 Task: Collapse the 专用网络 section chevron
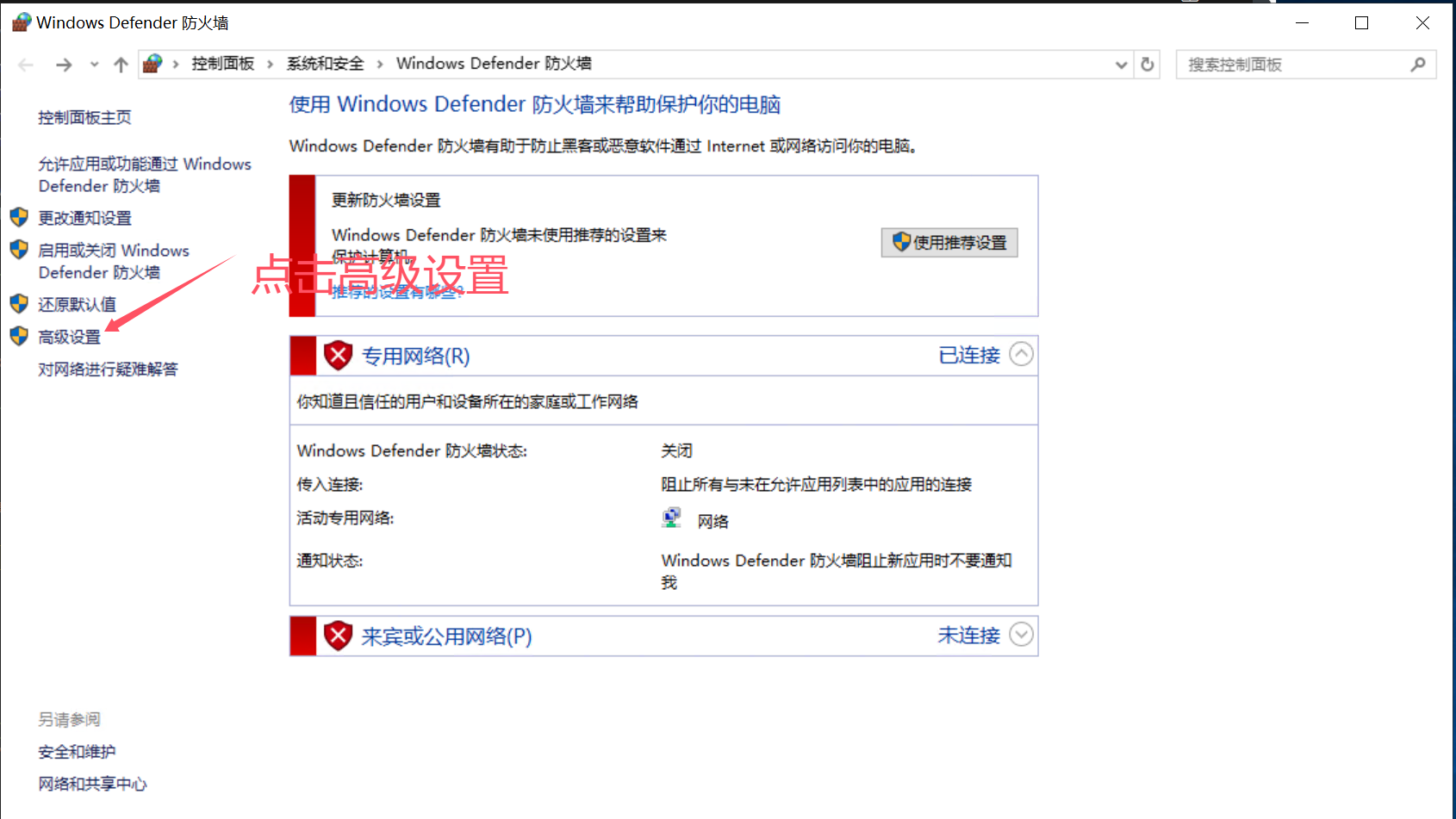pyautogui.click(x=1021, y=354)
